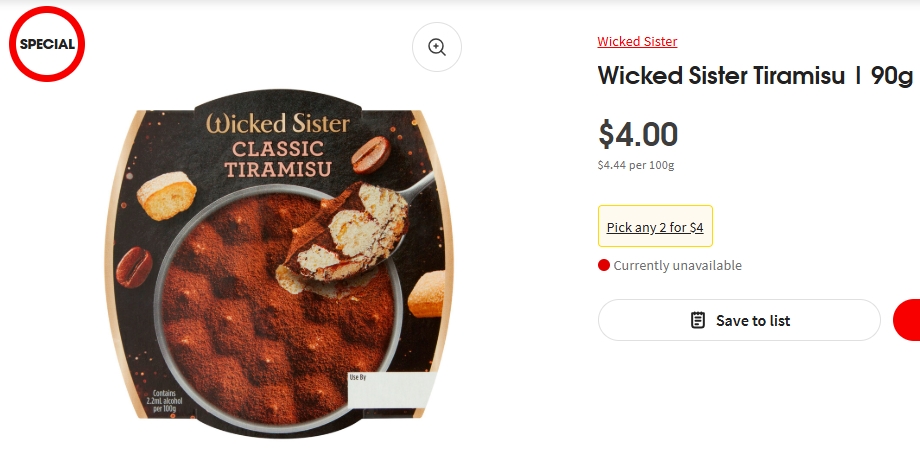Click the Wicked Sister logo on the package
Screen dimensions: 920x464
[x=278, y=124]
